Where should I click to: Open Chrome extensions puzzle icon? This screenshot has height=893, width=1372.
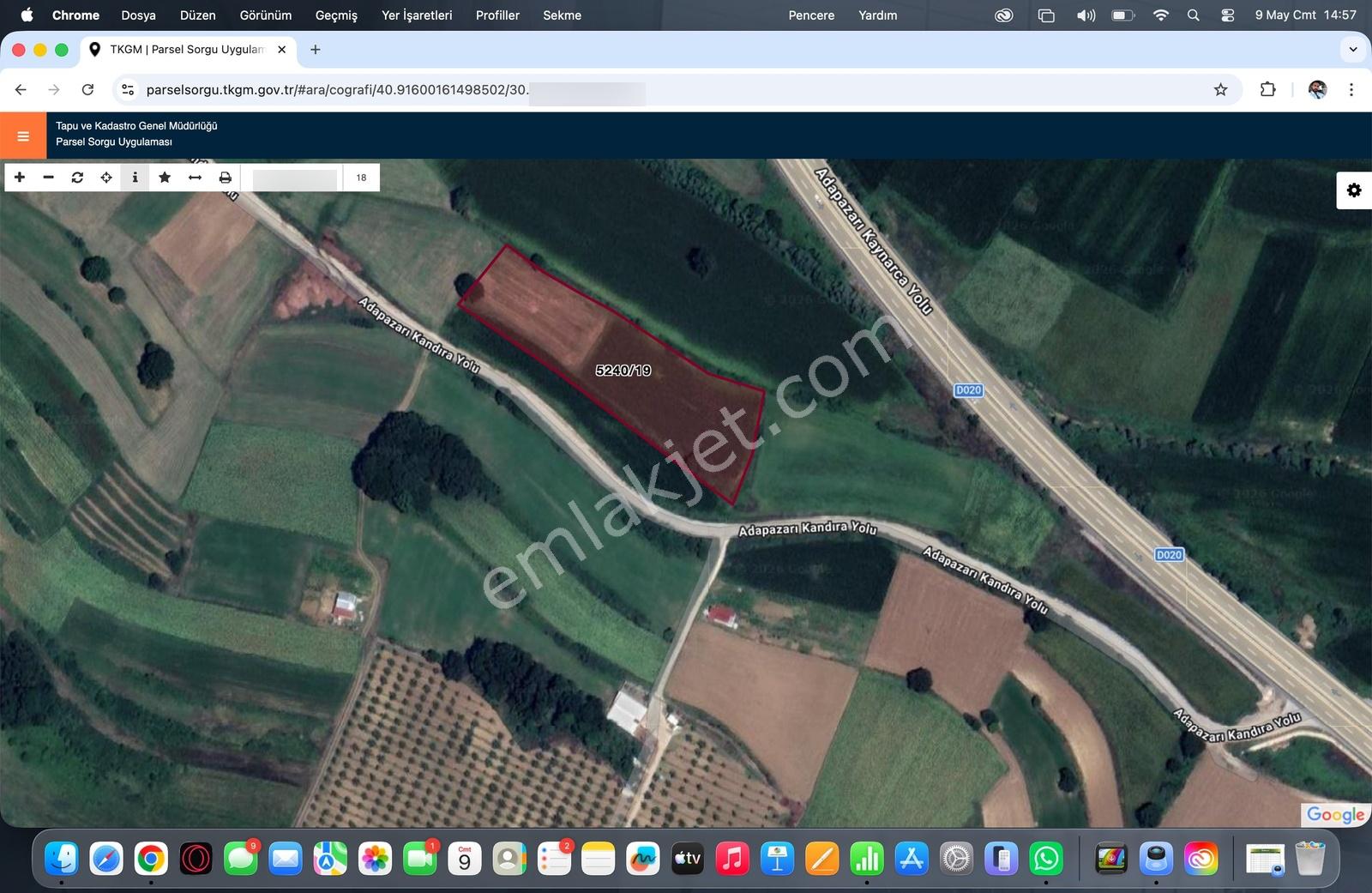coord(1267,89)
